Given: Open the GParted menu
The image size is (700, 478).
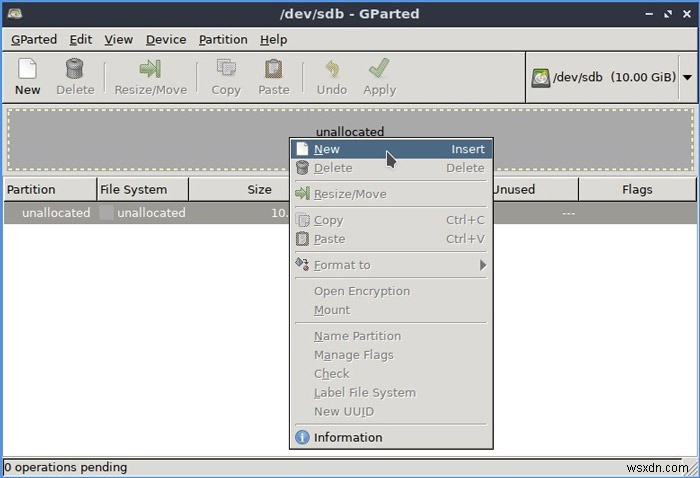Looking at the screenshot, I should [34, 40].
